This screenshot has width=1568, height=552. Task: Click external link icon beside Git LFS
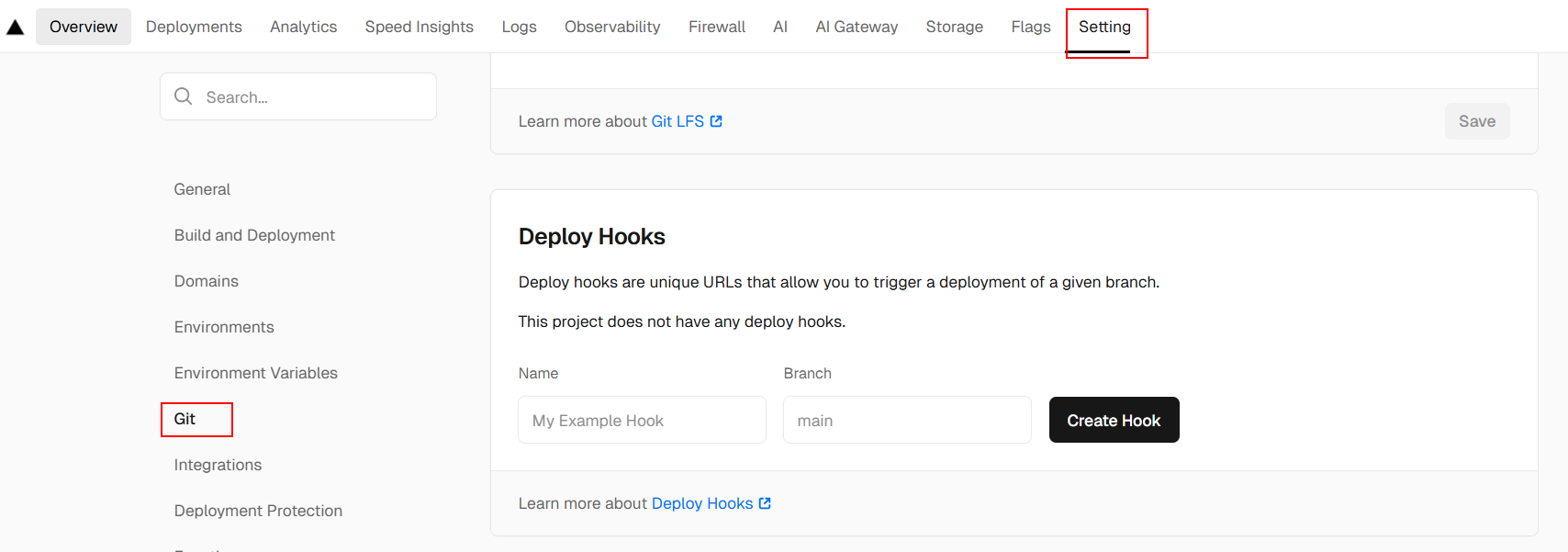coord(716,121)
